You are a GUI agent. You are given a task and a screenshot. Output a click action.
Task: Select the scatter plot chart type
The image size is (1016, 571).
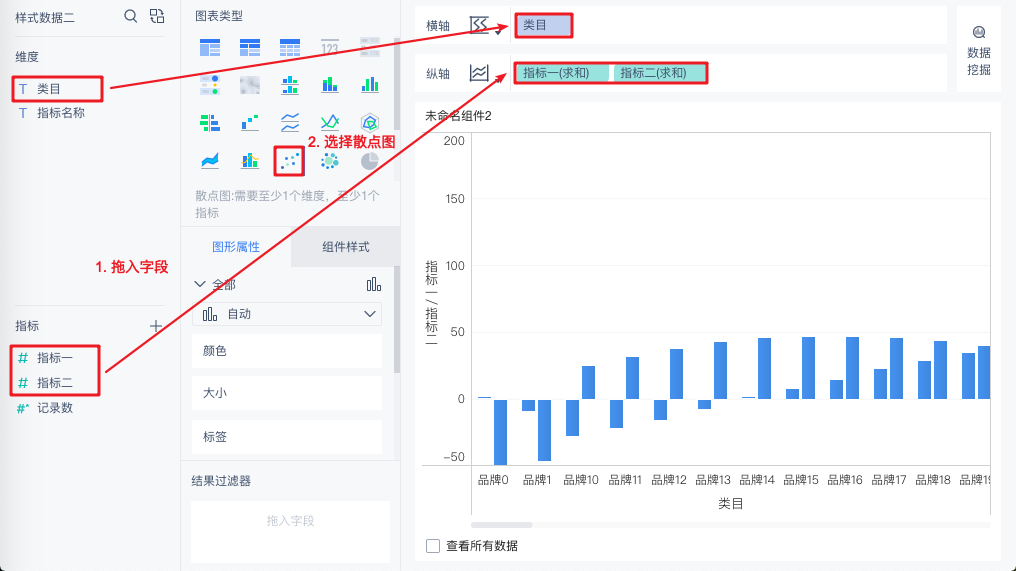290,160
